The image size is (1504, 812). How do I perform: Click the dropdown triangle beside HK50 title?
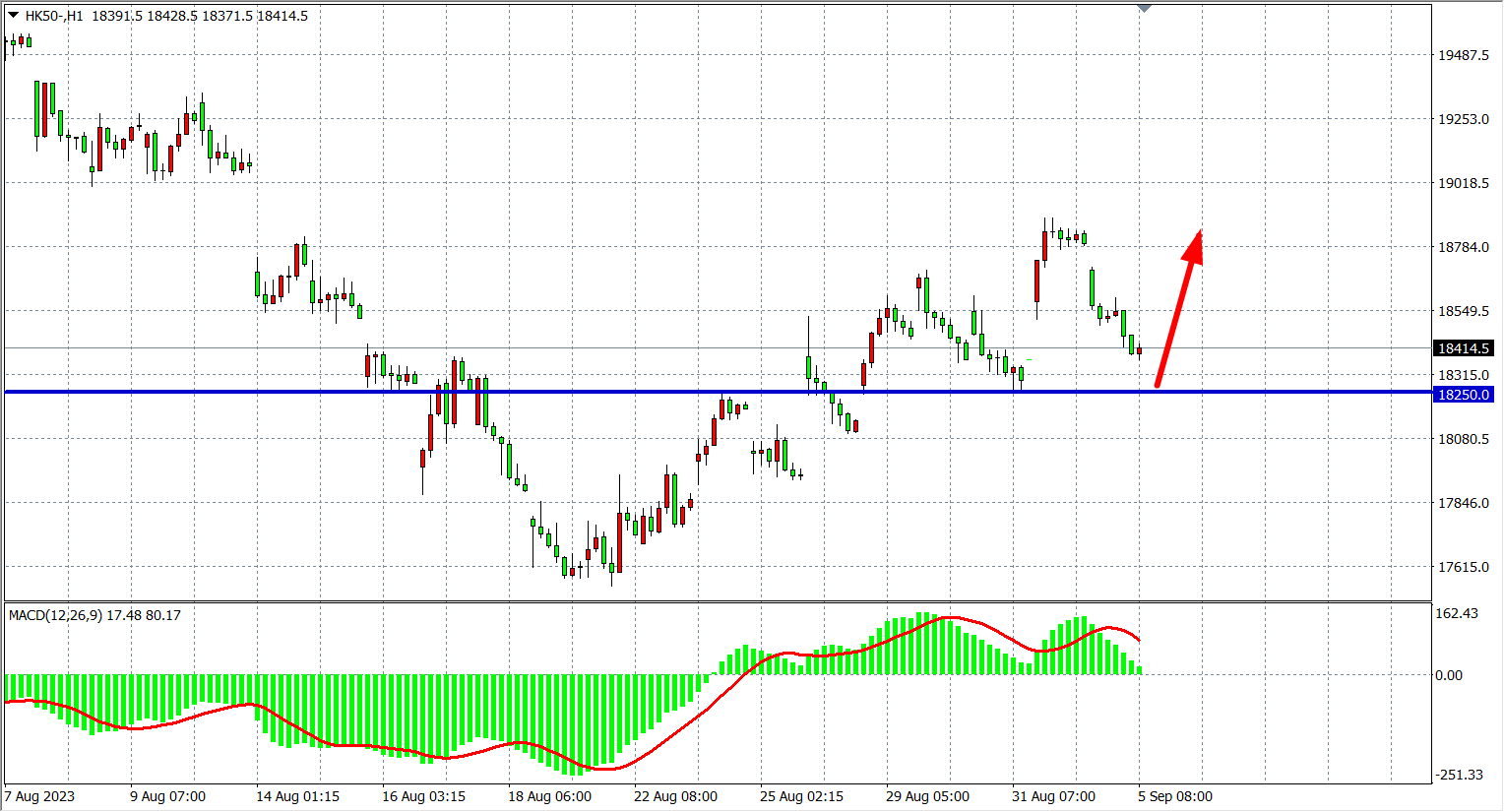point(13,15)
